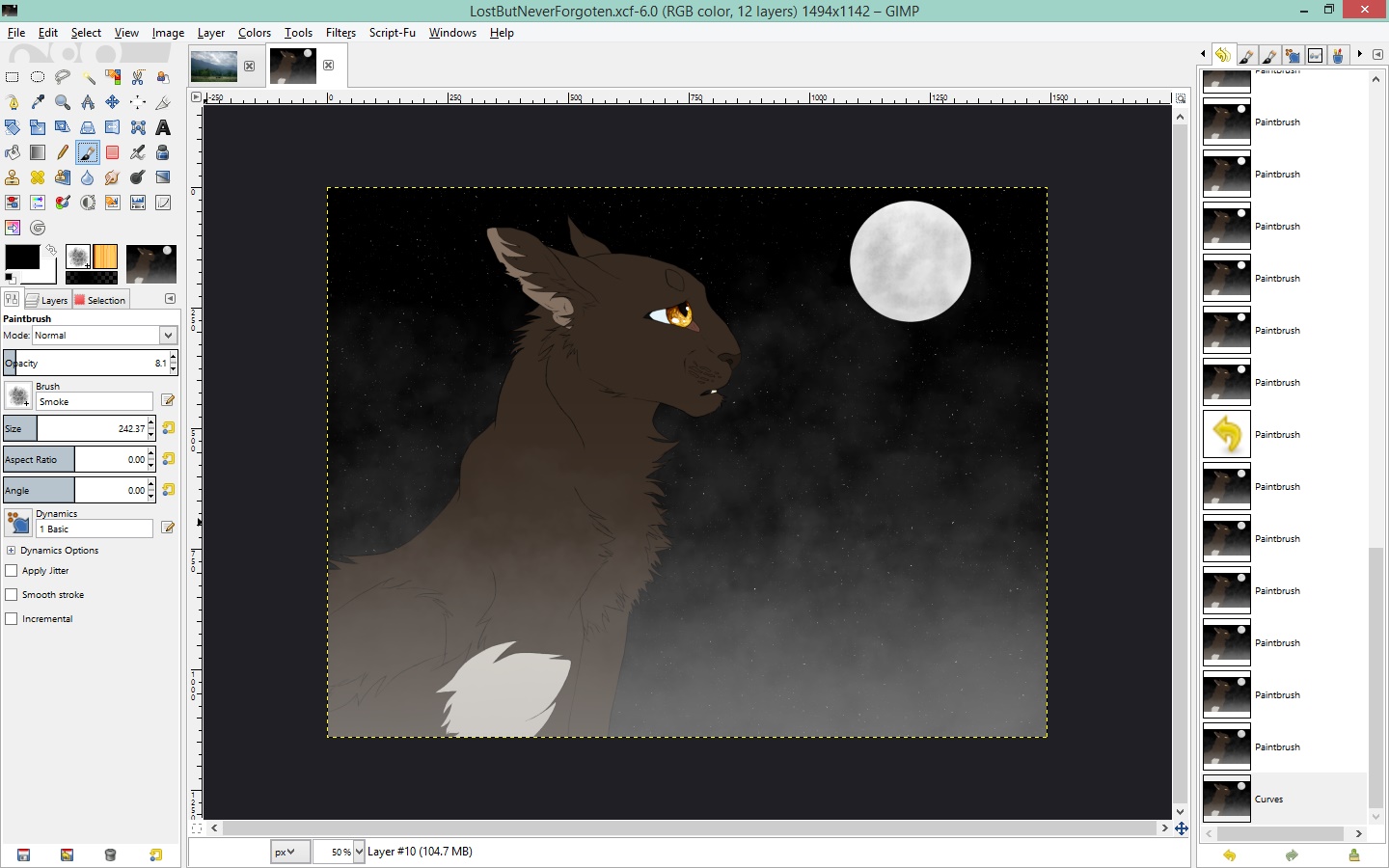
Task: Select the Paintbrush tool in toolbox
Action: (x=88, y=152)
